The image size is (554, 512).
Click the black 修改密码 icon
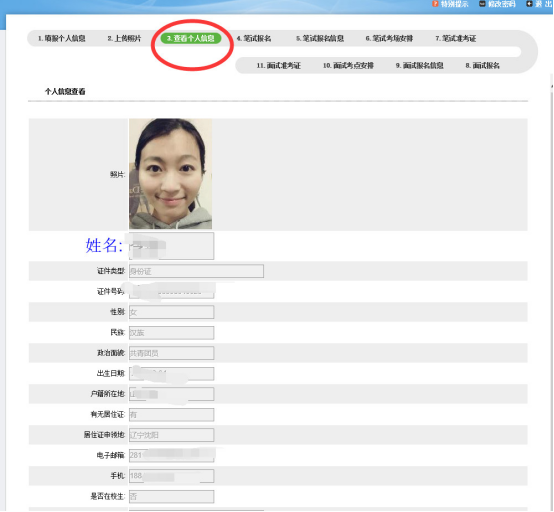tap(482, 4)
